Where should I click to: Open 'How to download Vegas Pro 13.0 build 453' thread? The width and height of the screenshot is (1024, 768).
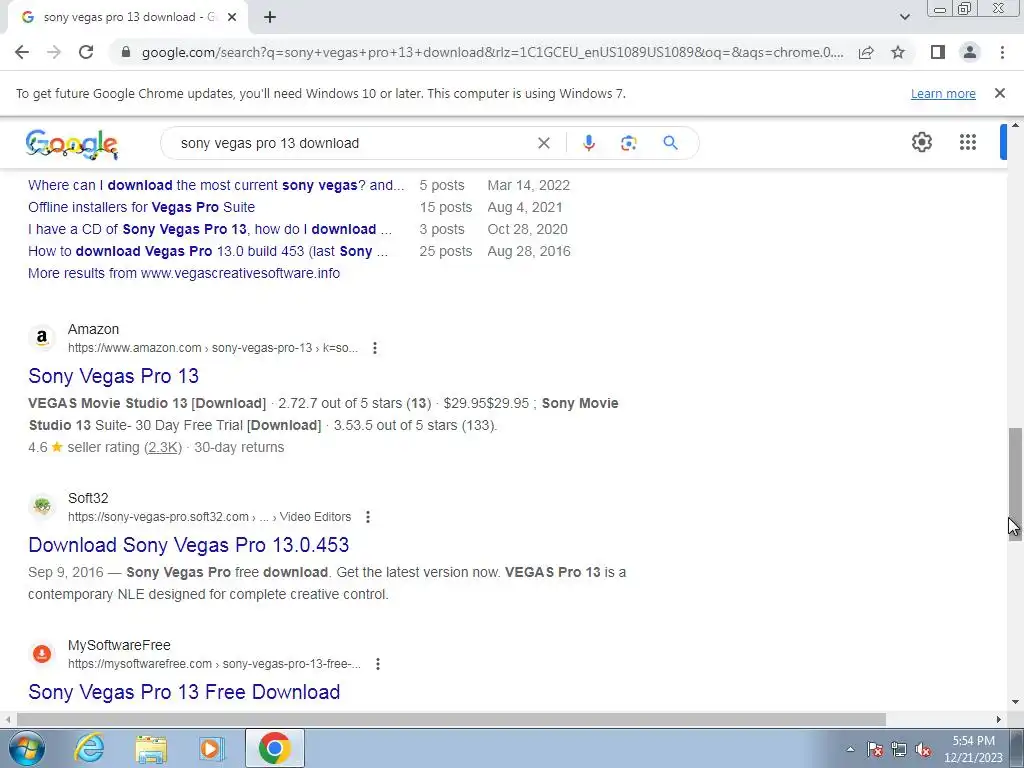208,251
